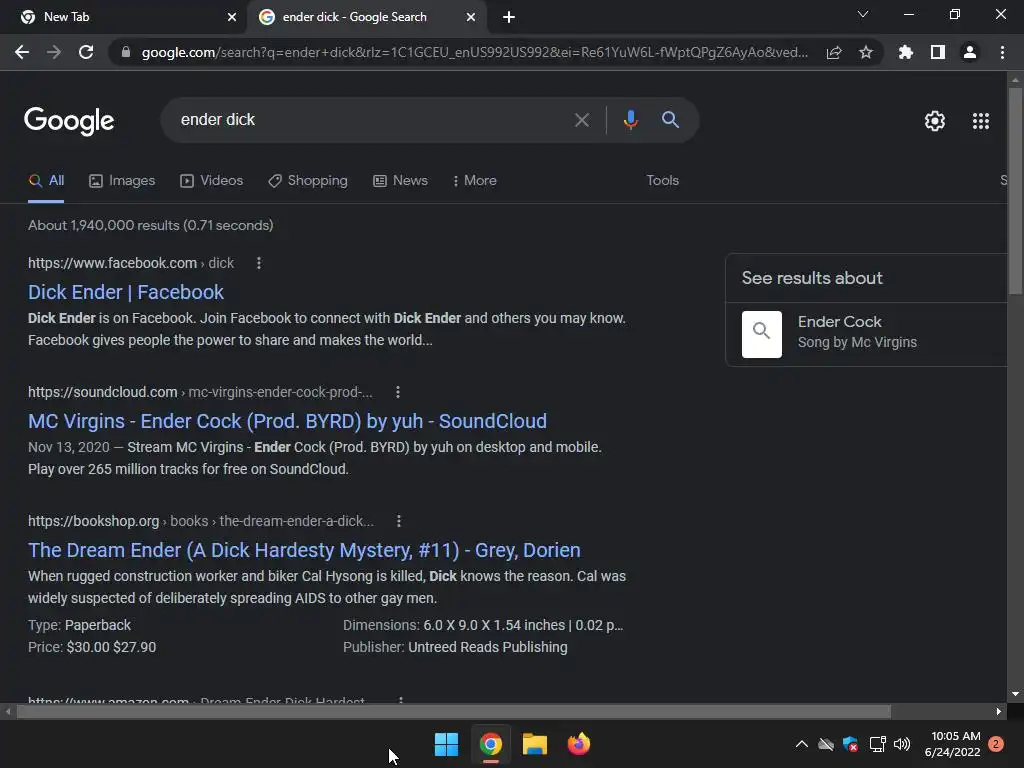Open the volume speaker icon

tap(902, 744)
